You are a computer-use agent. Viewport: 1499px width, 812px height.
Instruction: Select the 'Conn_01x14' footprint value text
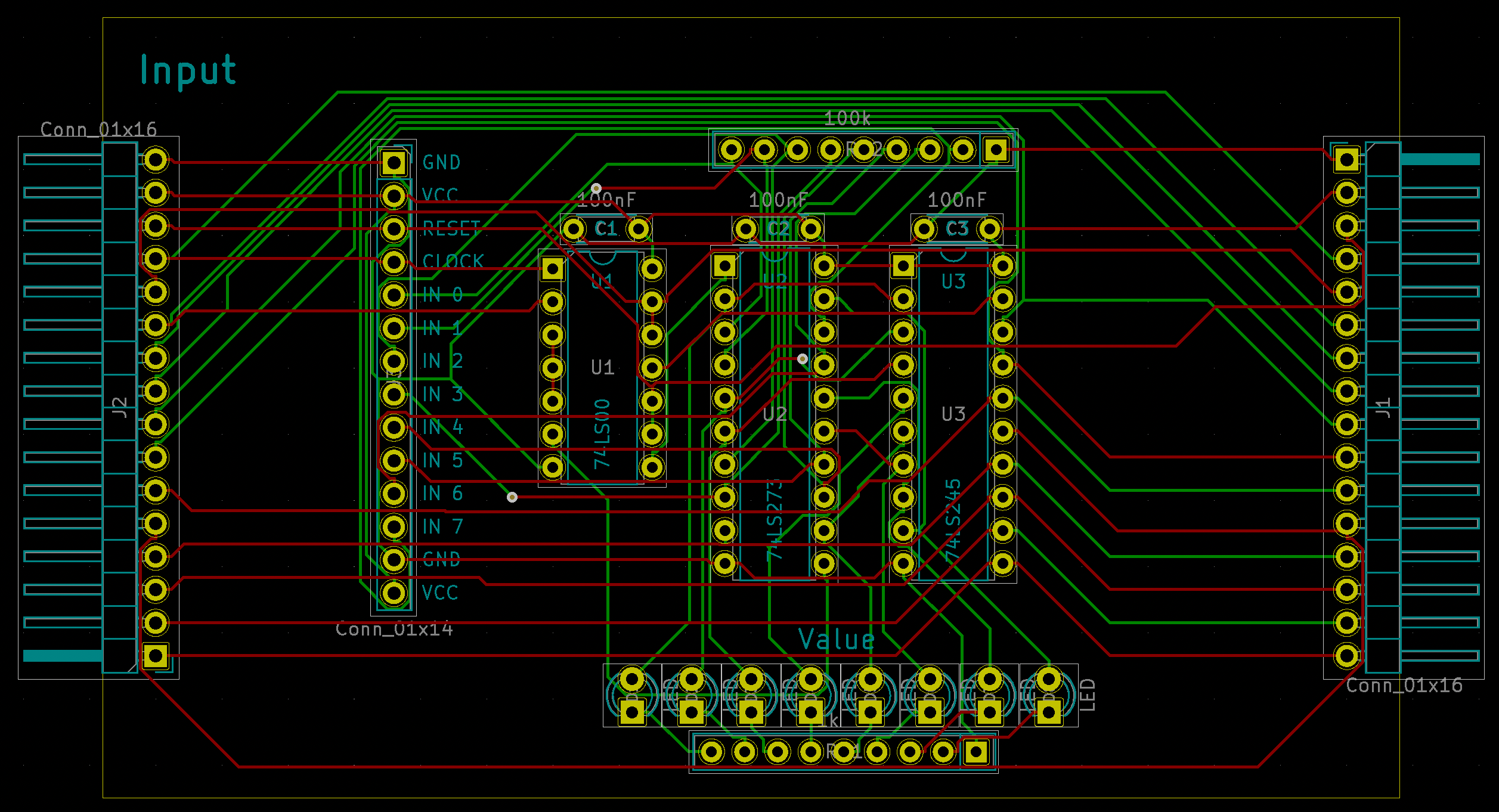click(394, 629)
